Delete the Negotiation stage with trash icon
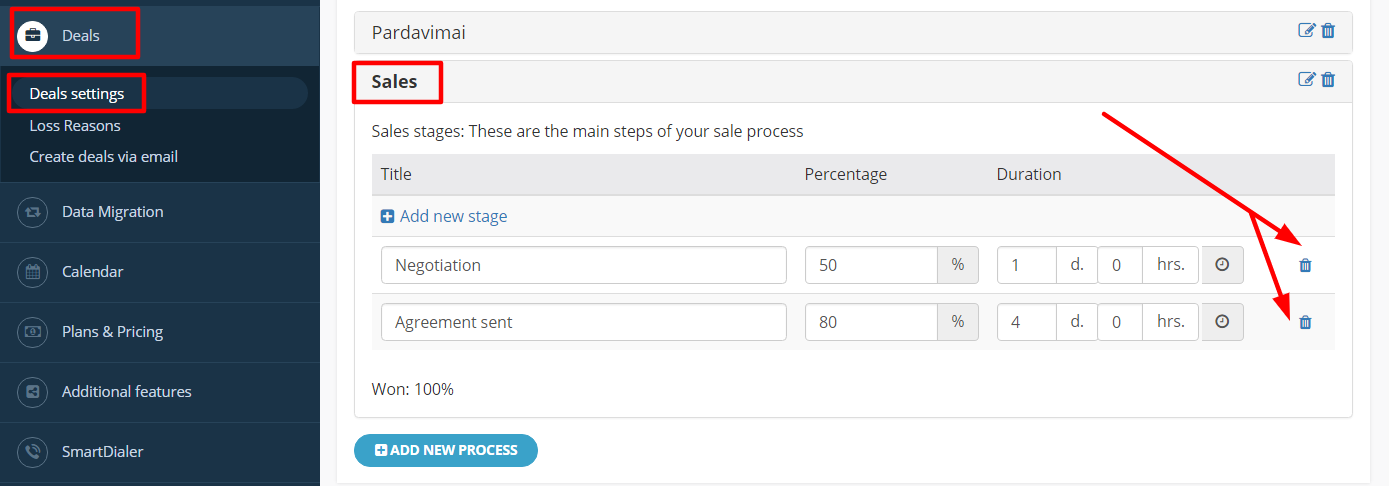This screenshot has width=1389, height=486. pyautogui.click(x=1305, y=265)
